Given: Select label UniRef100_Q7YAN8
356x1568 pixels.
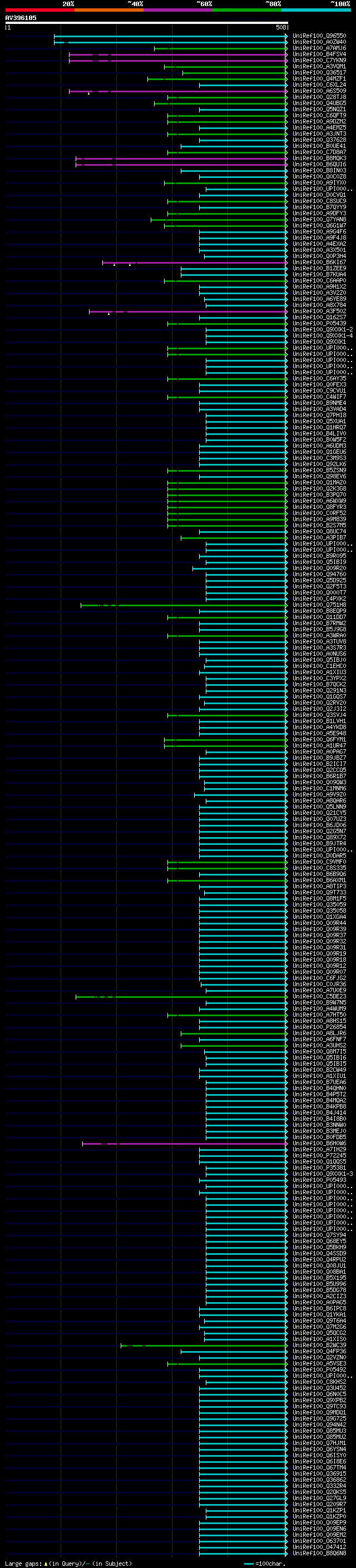Looking at the screenshot, I should [319, 220].
